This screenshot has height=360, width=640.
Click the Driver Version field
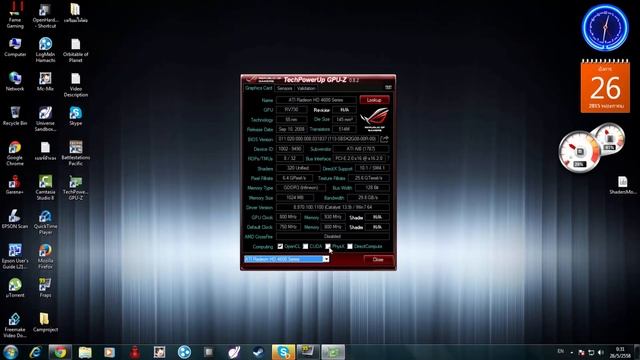pos(333,207)
